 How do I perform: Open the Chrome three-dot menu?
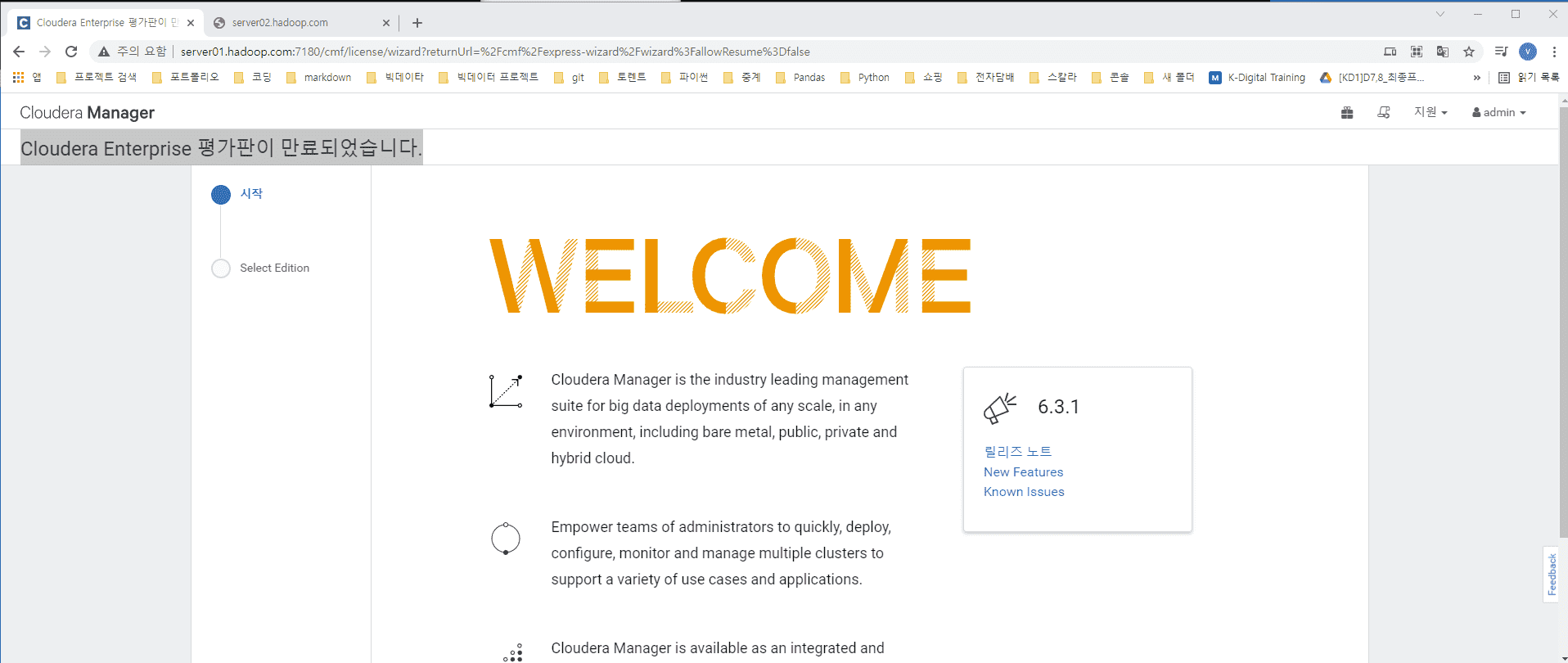pos(1554,52)
